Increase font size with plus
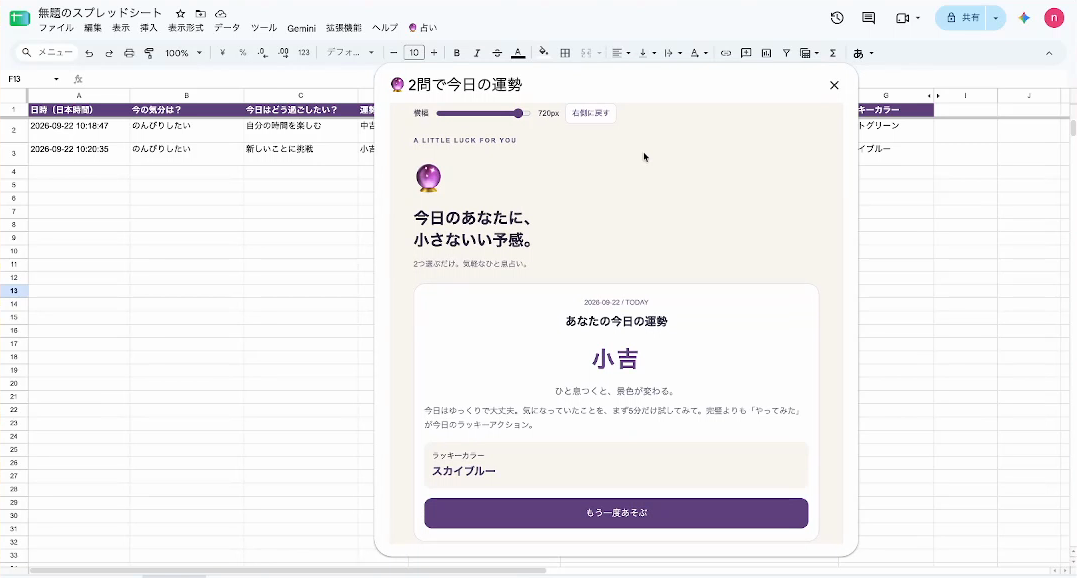Viewport: 1077px width, 578px height. pyautogui.click(x=434, y=53)
